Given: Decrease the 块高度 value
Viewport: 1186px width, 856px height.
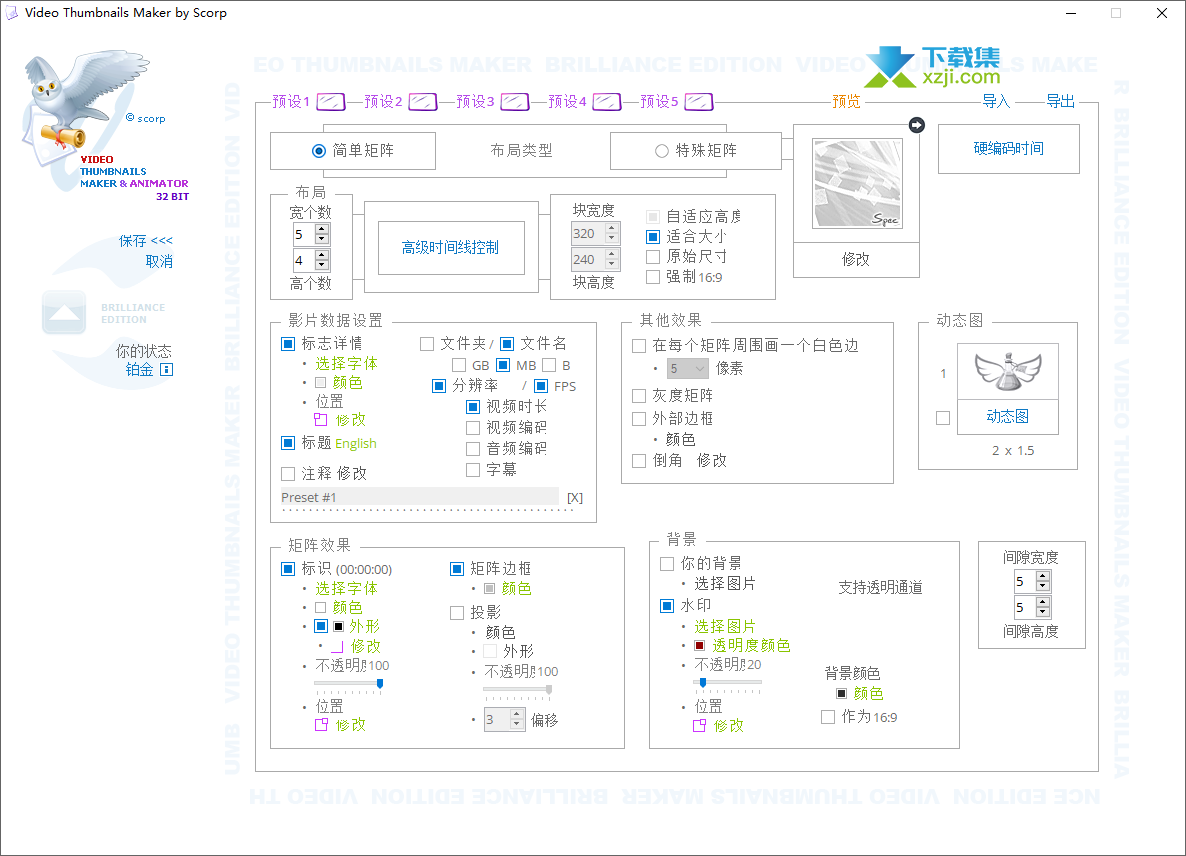Looking at the screenshot, I should pos(612,265).
